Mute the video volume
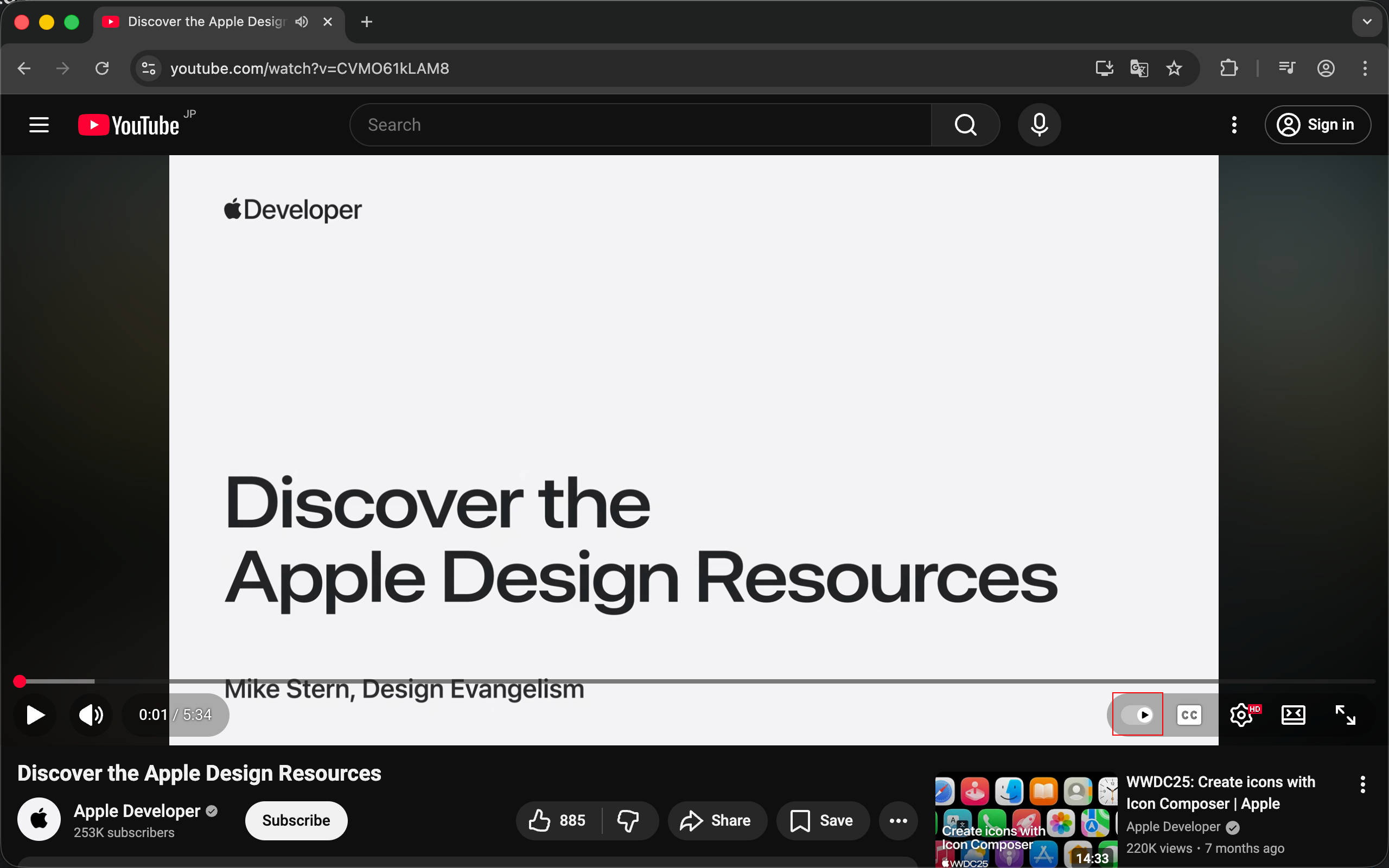This screenshot has height=868, width=1389. pyautogui.click(x=91, y=714)
